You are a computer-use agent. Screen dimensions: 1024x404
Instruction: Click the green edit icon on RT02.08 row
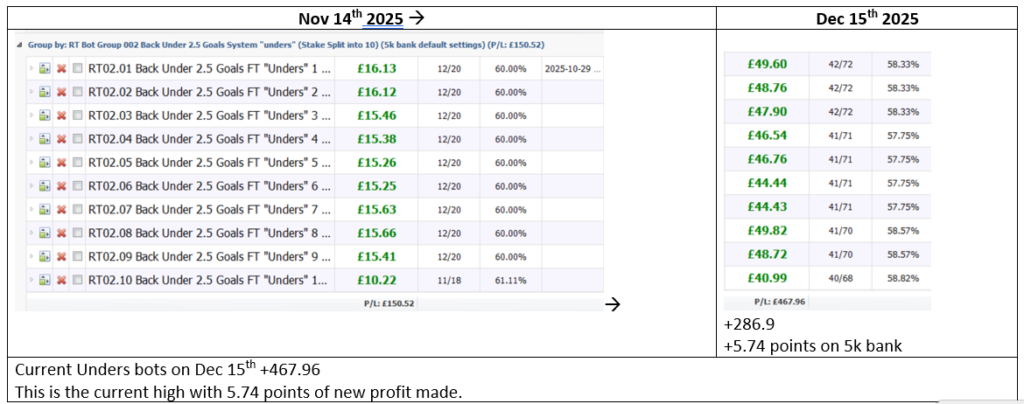coord(44,233)
